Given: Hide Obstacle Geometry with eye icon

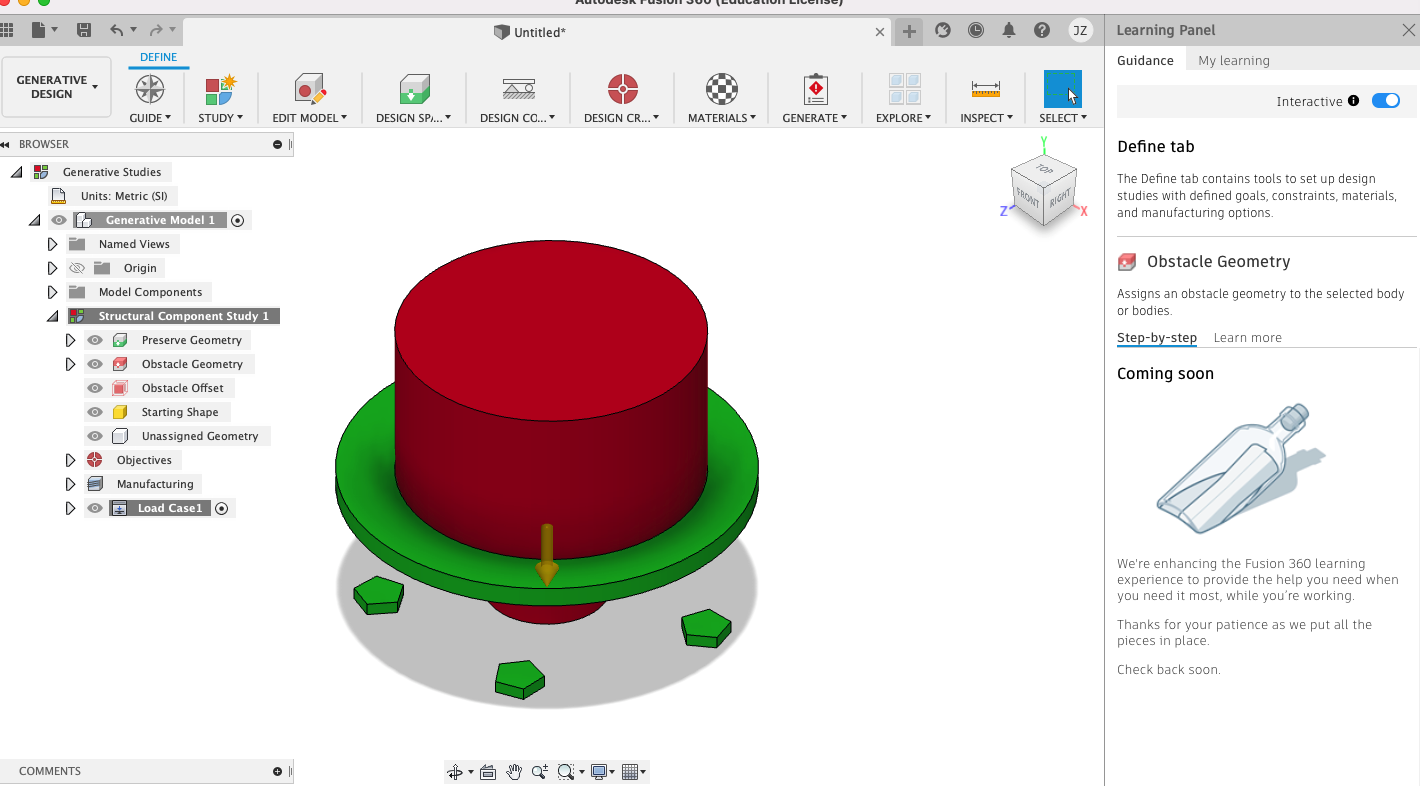Looking at the screenshot, I should tap(95, 364).
